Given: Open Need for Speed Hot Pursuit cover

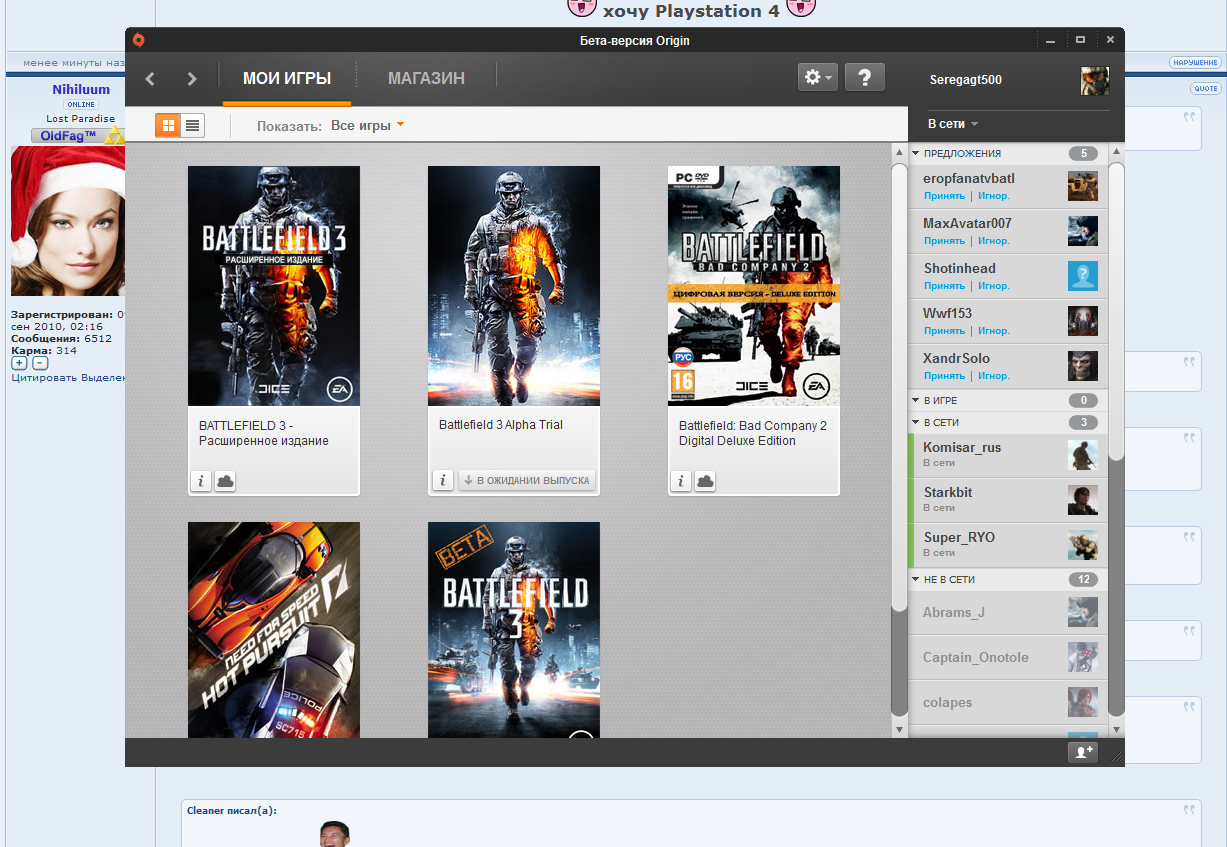Looking at the screenshot, I should [273, 630].
